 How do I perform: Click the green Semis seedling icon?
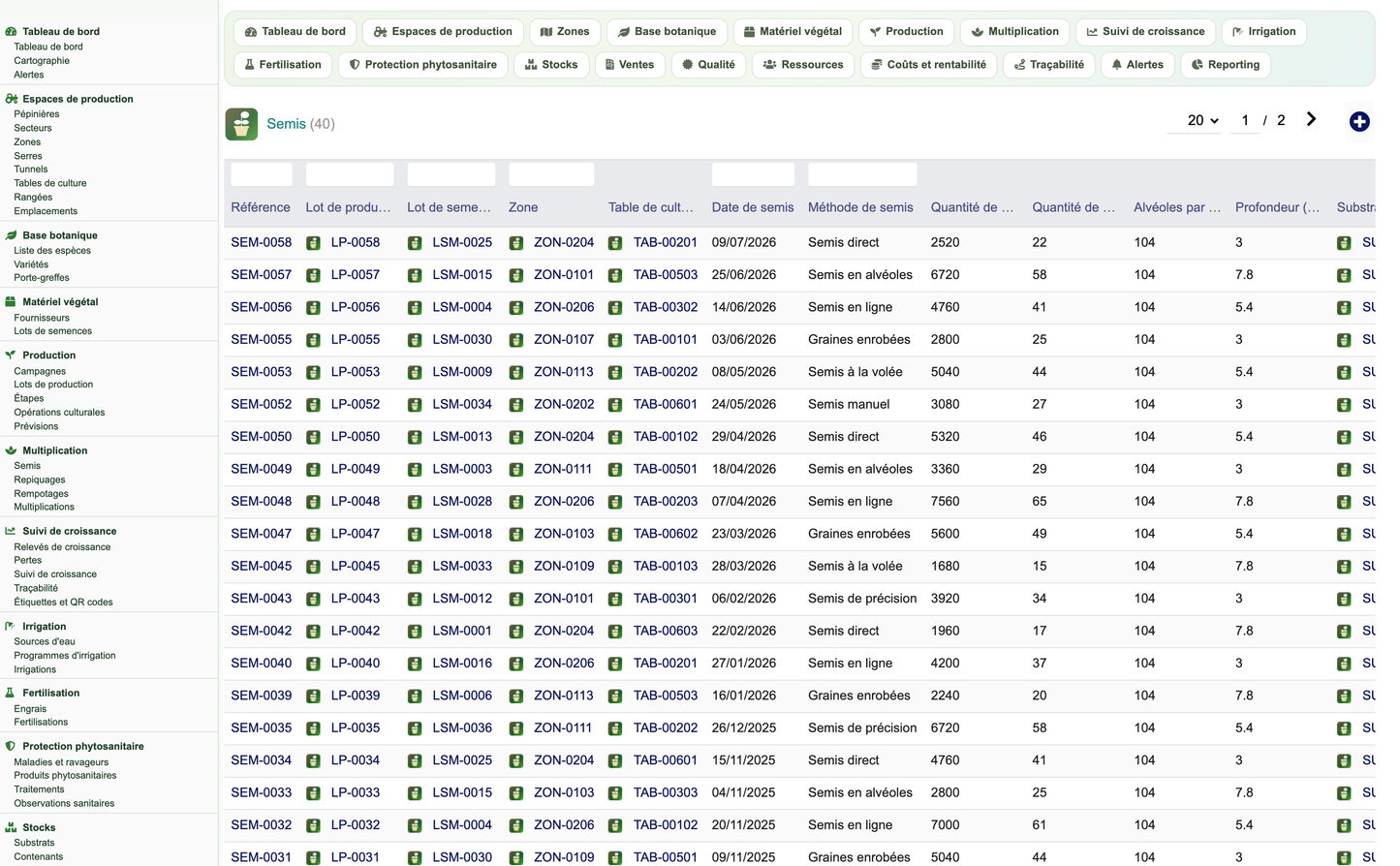pos(241,124)
